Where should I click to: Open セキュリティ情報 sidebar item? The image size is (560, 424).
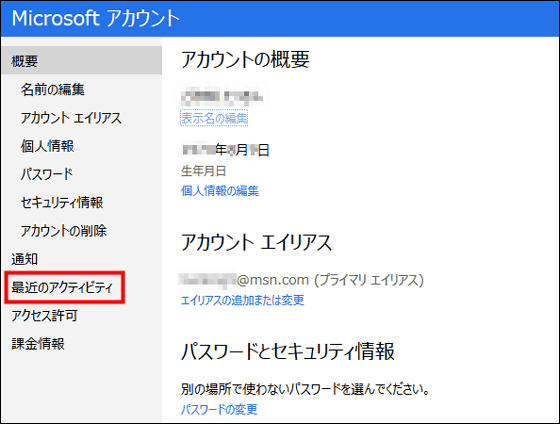coord(62,202)
